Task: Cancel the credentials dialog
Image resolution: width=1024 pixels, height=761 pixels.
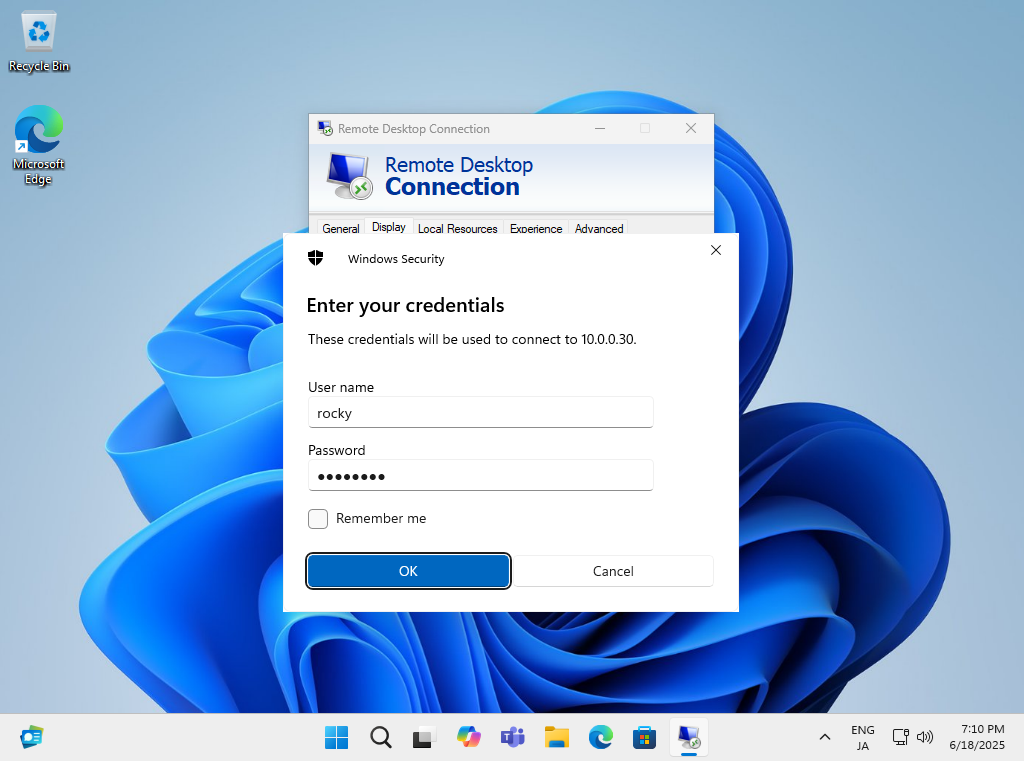Action: [x=613, y=571]
